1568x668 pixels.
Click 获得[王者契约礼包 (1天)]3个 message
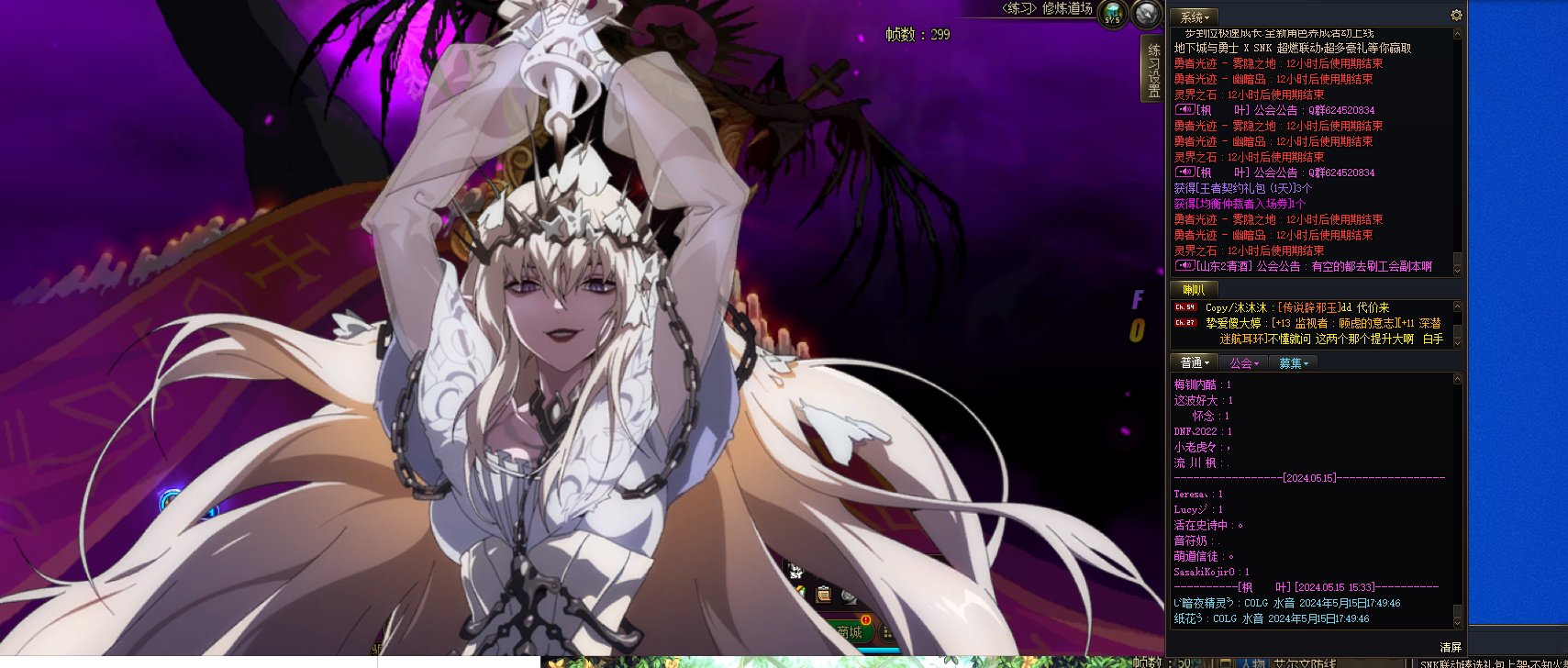click(1243, 188)
